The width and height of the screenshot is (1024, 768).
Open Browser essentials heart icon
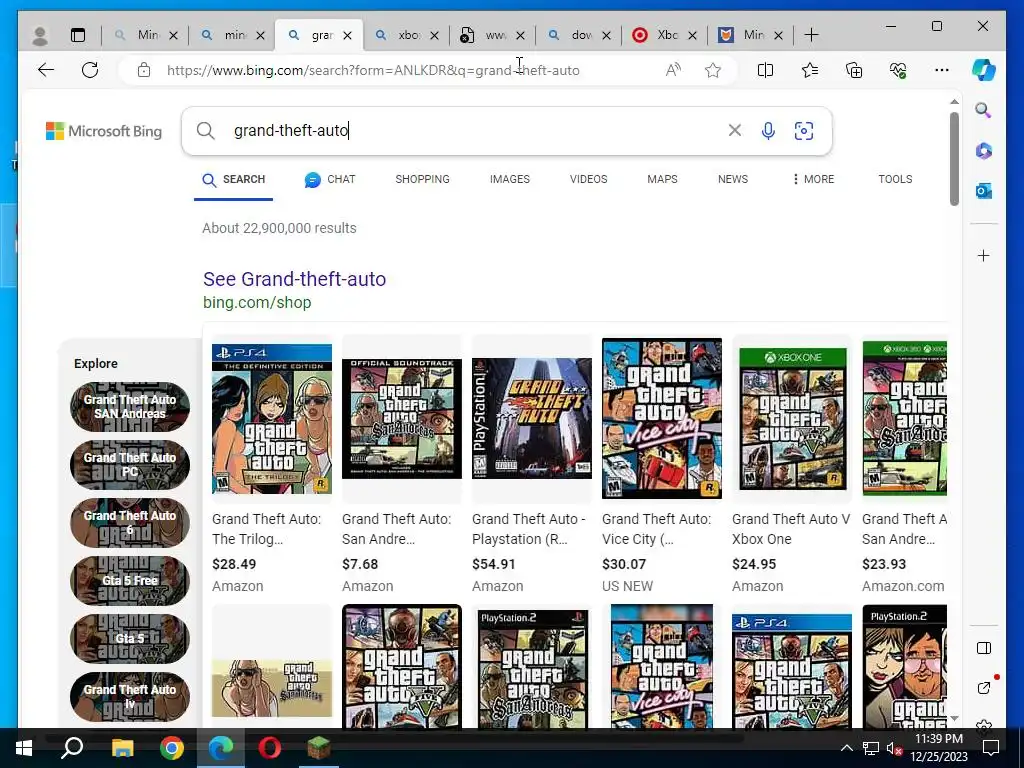(898, 70)
